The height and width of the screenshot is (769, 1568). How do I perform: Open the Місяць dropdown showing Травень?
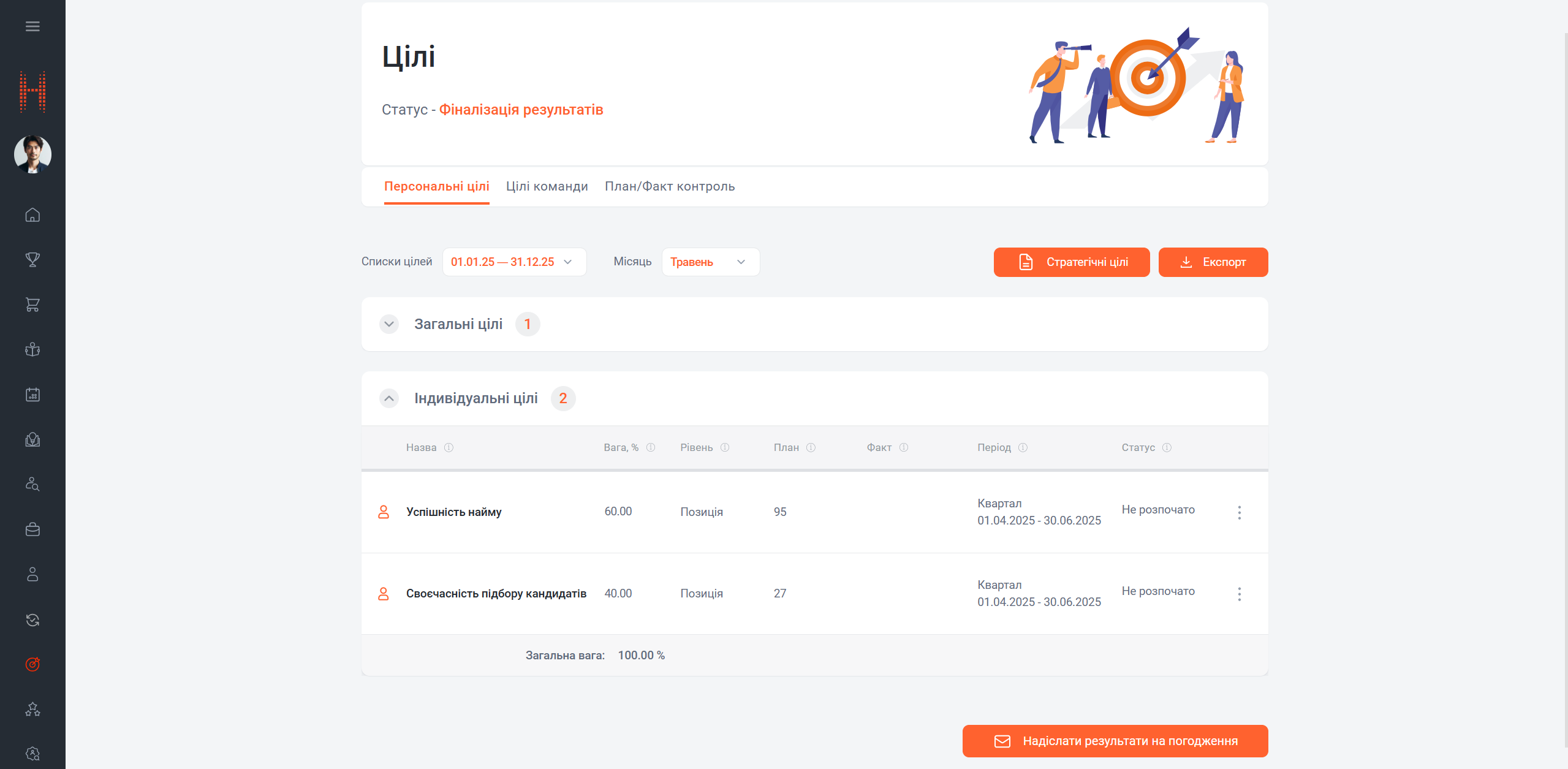coord(710,262)
